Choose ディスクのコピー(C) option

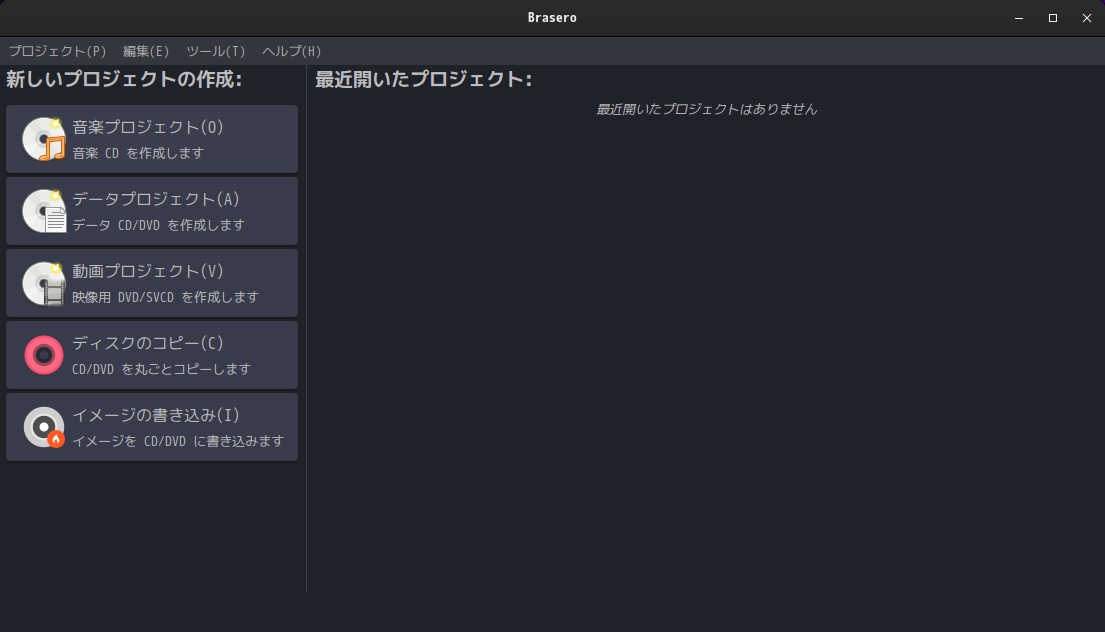[152, 355]
